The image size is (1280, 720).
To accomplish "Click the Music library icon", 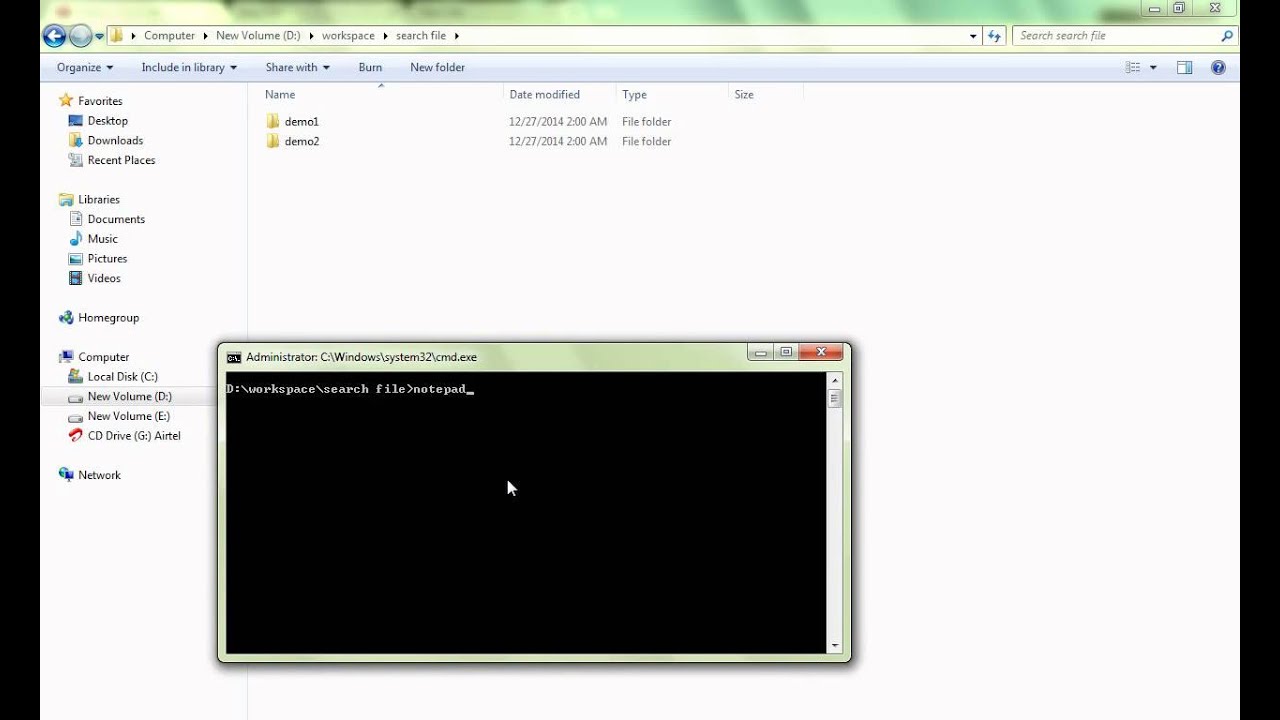I will click(x=75, y=239).
